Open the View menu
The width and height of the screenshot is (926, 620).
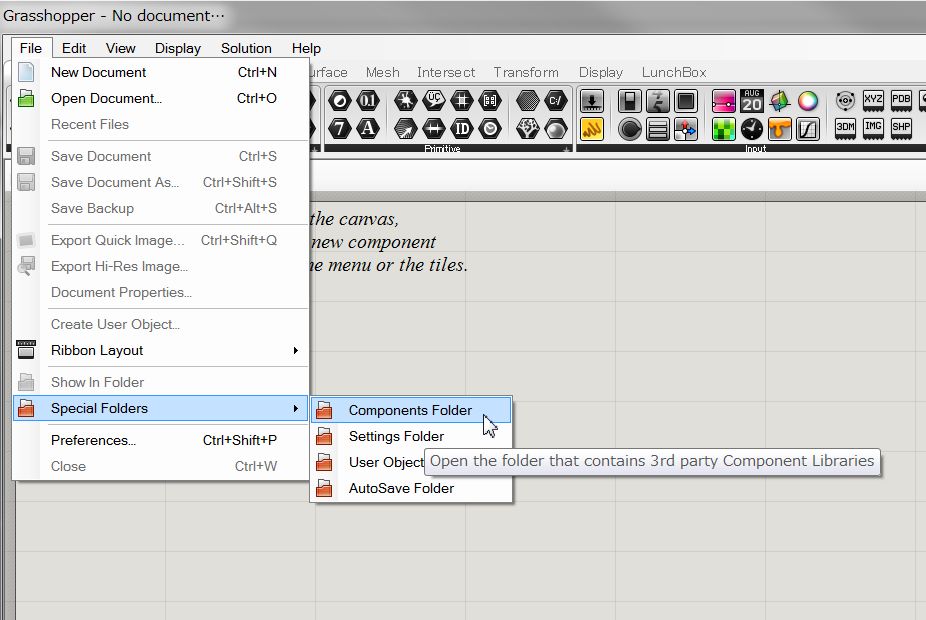120,48
